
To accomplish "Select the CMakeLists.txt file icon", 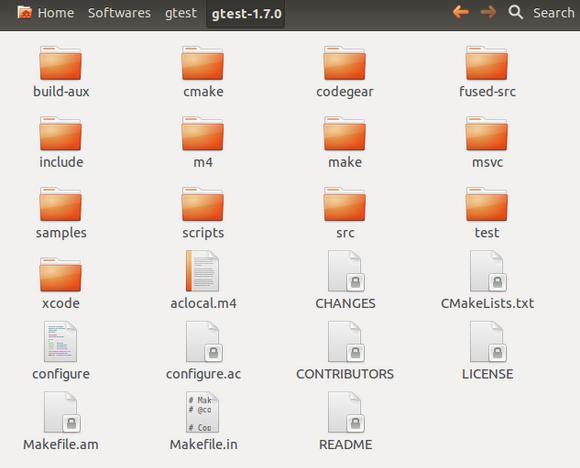I will pyautogui.click(x=488, y=271).
